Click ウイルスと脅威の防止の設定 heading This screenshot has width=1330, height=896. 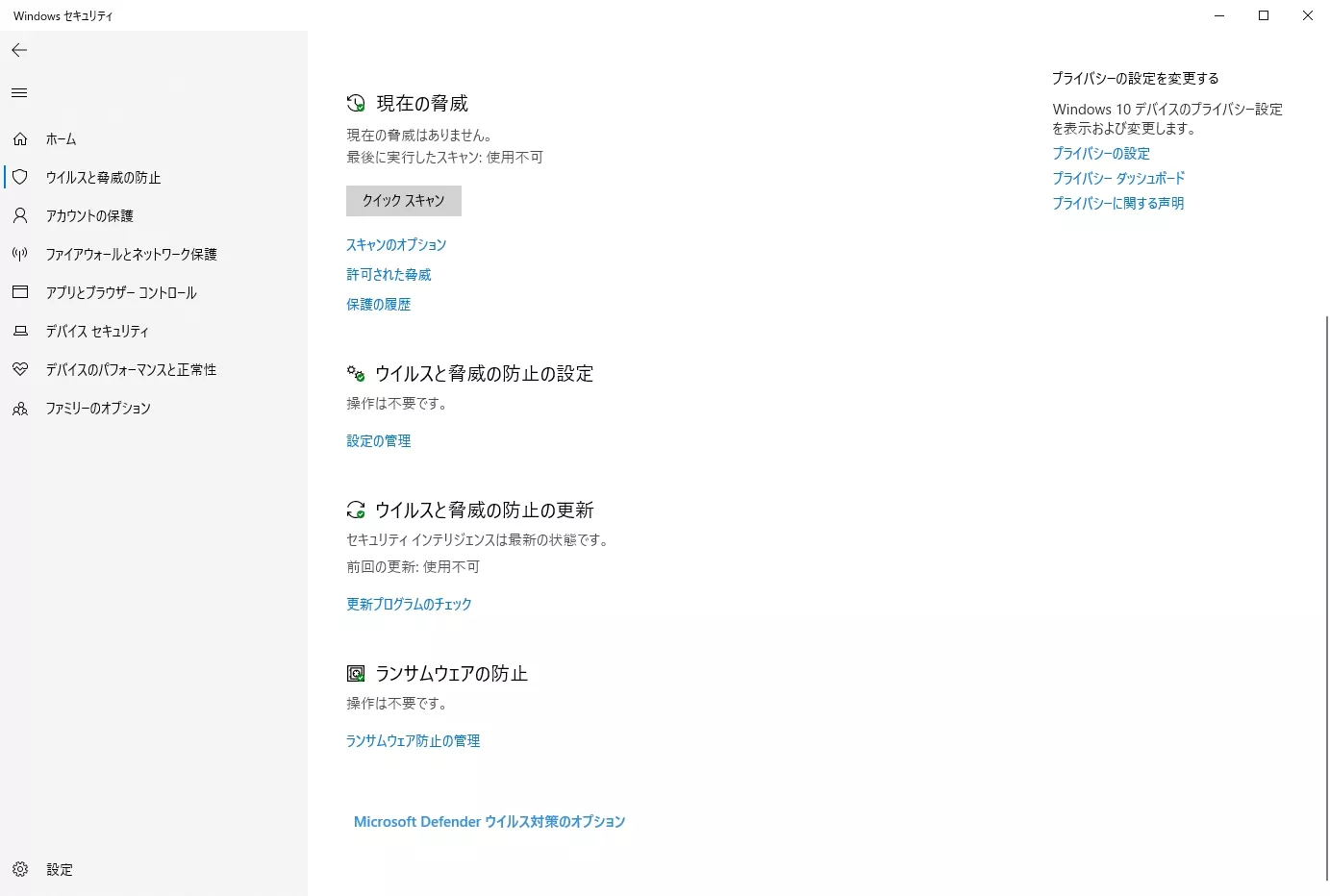[x=484, y=374]
